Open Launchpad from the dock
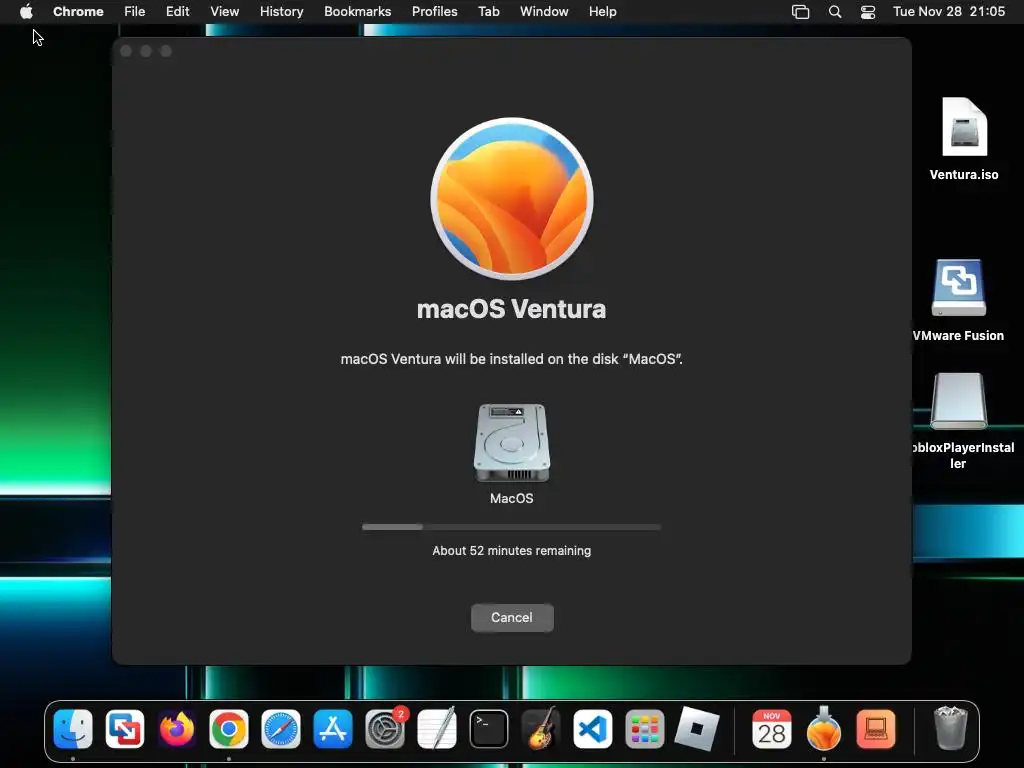1024x768 pixels. [x=645, y=729]
